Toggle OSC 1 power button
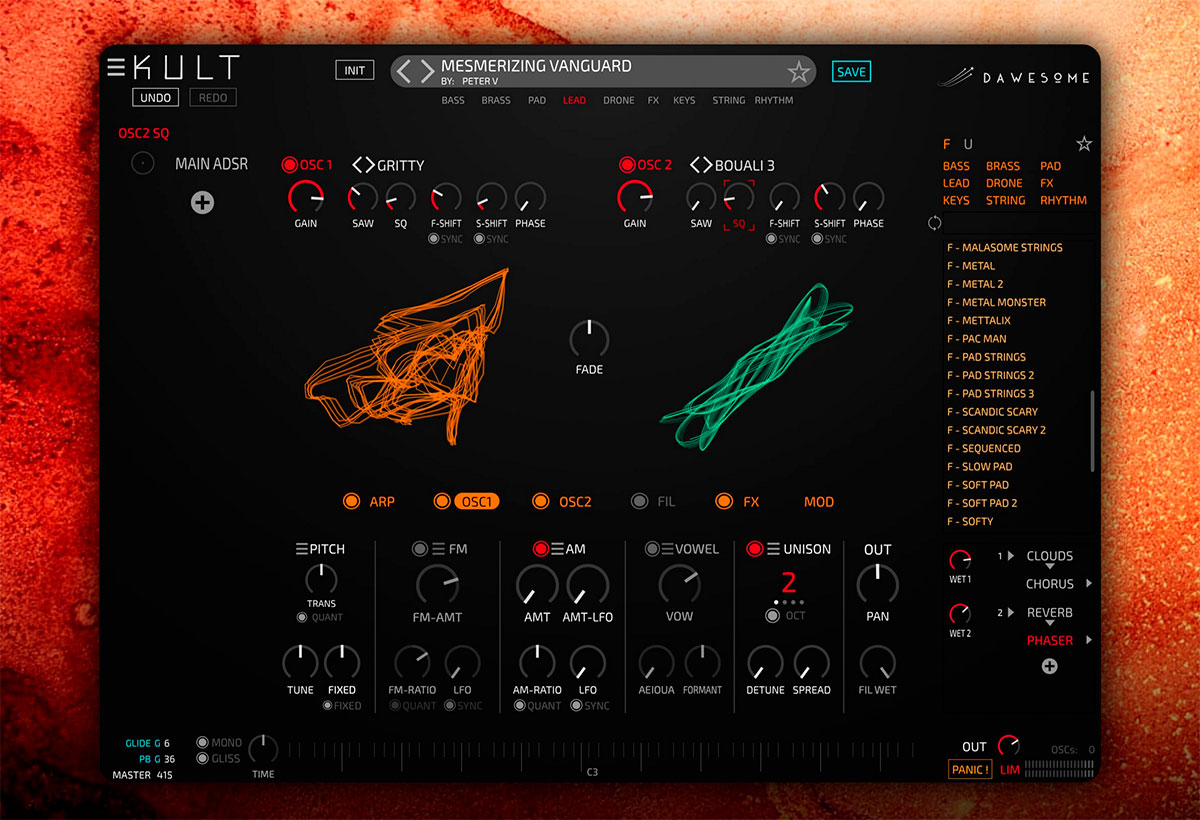1200x820 pixels. (x=290, y=165)
